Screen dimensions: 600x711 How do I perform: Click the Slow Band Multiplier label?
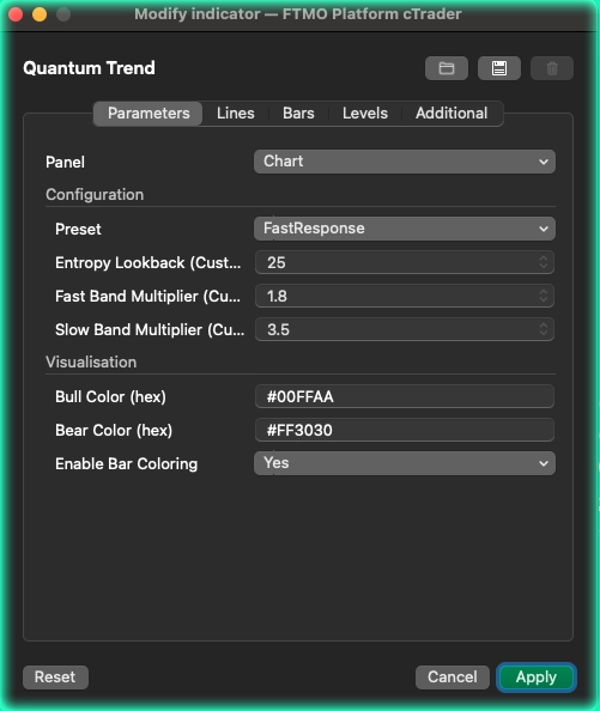click(150, 330)
